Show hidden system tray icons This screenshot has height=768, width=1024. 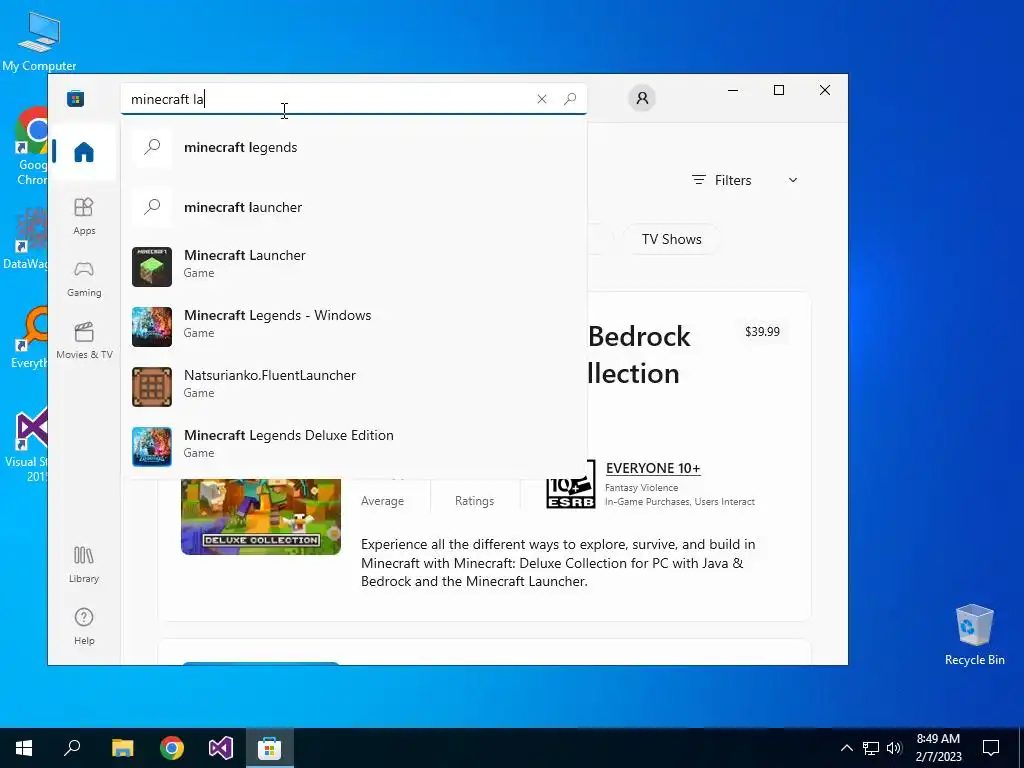(846, 748)
